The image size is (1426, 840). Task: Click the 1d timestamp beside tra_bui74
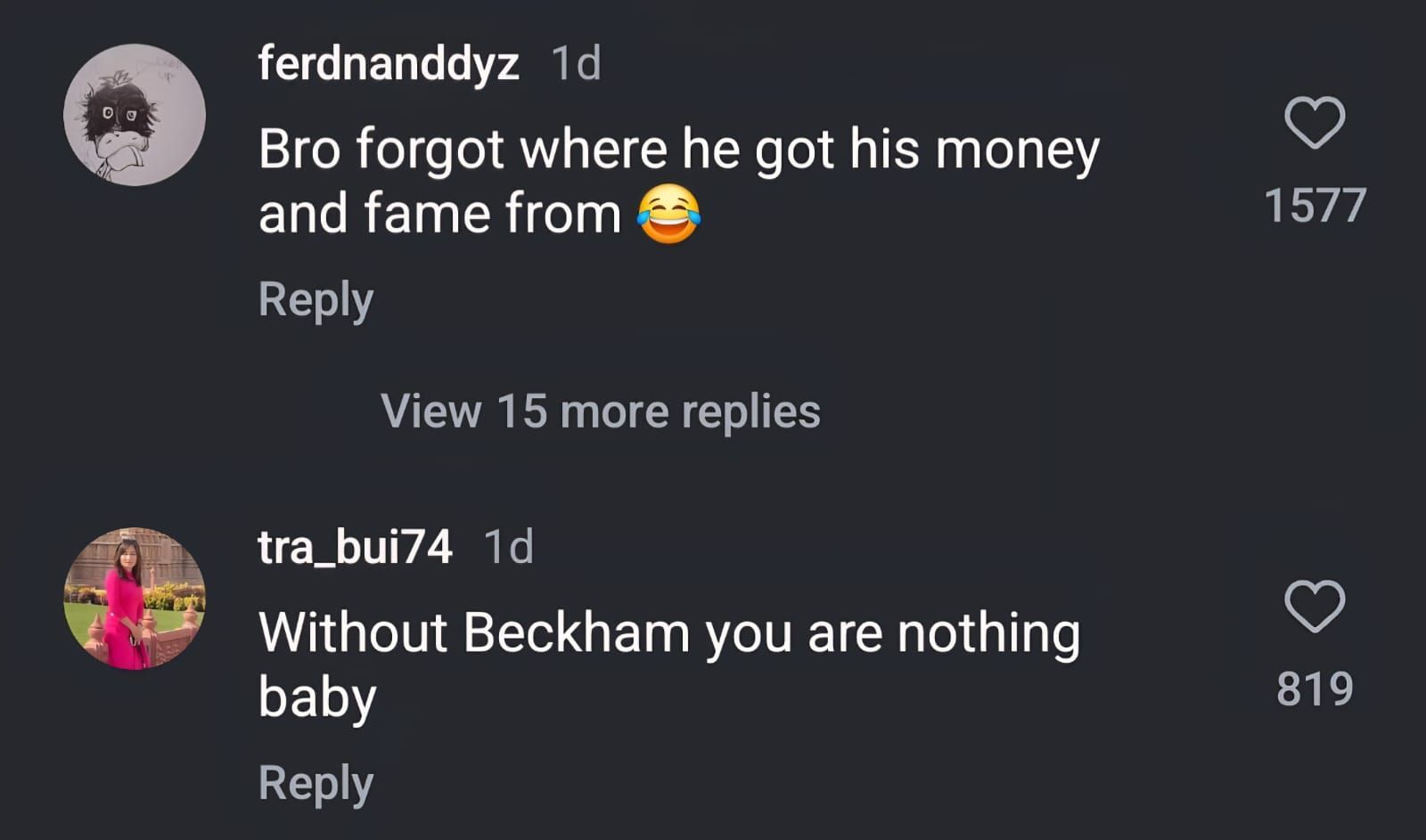tap(508, 547)
